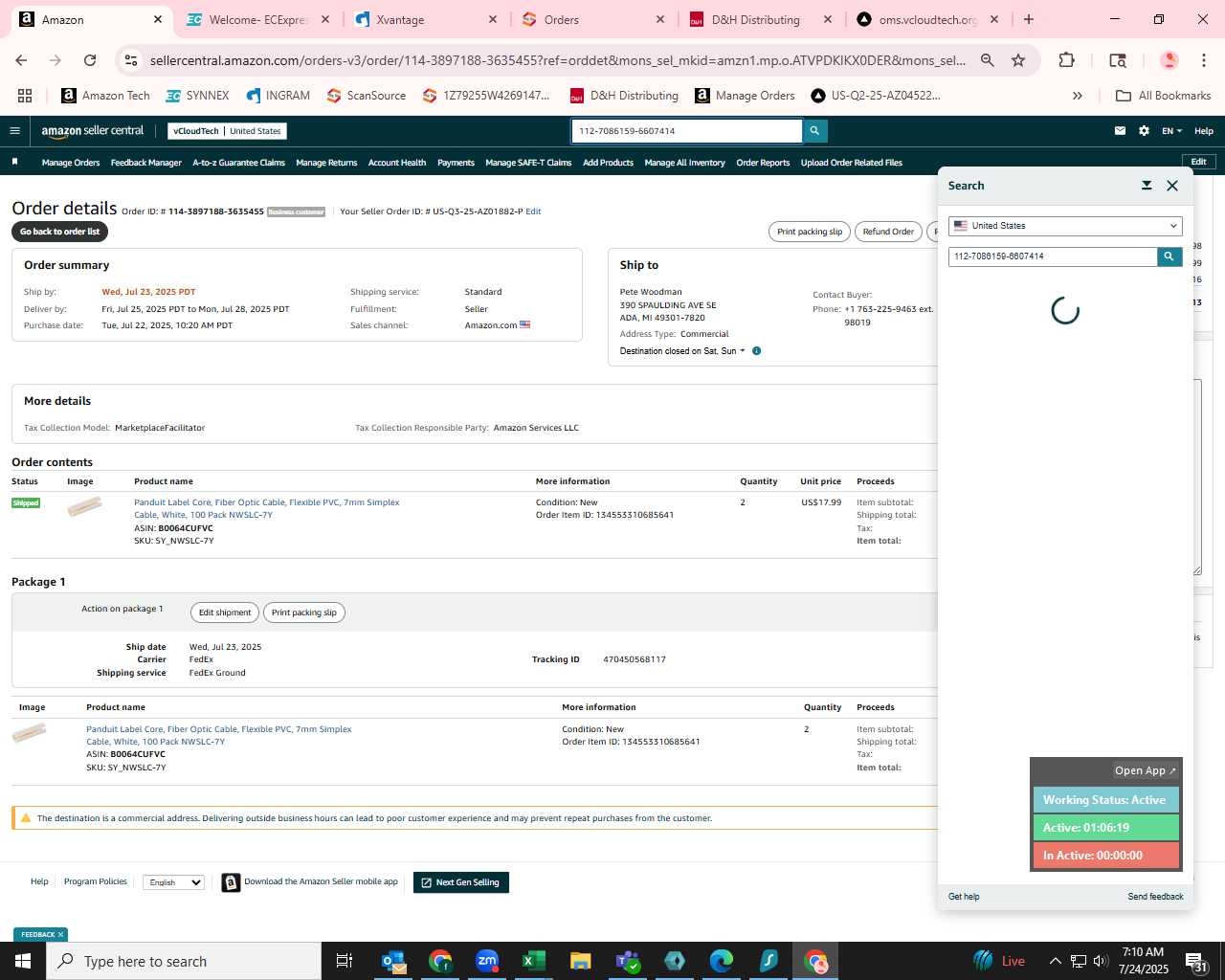The width and height of the screenshot is (1225, 980).
Task: Bookmark this page with the star icon
Action: [x=1018, y=60]
